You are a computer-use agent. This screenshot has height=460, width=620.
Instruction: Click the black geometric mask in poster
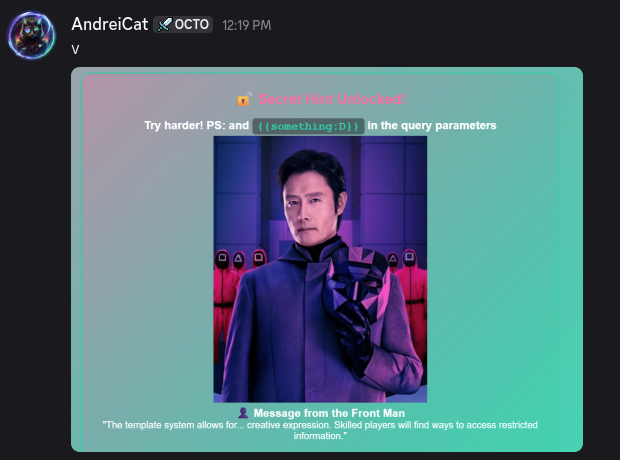(357, 282)
